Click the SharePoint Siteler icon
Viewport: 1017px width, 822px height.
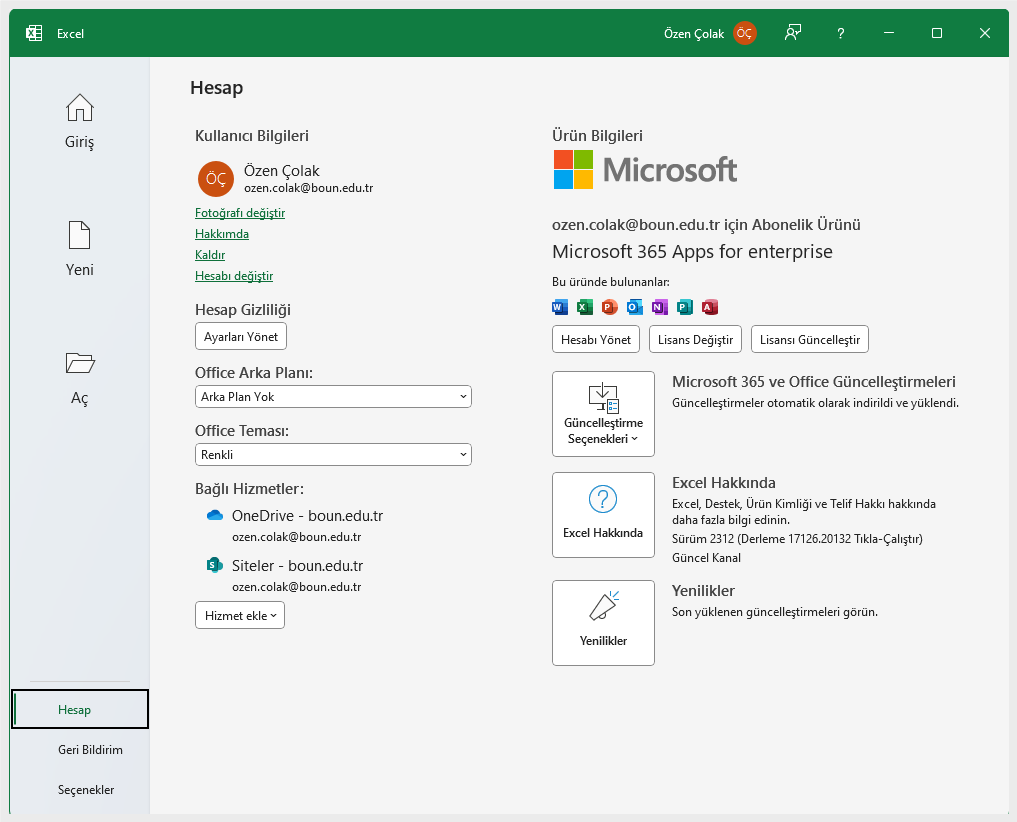coord(215,565)
